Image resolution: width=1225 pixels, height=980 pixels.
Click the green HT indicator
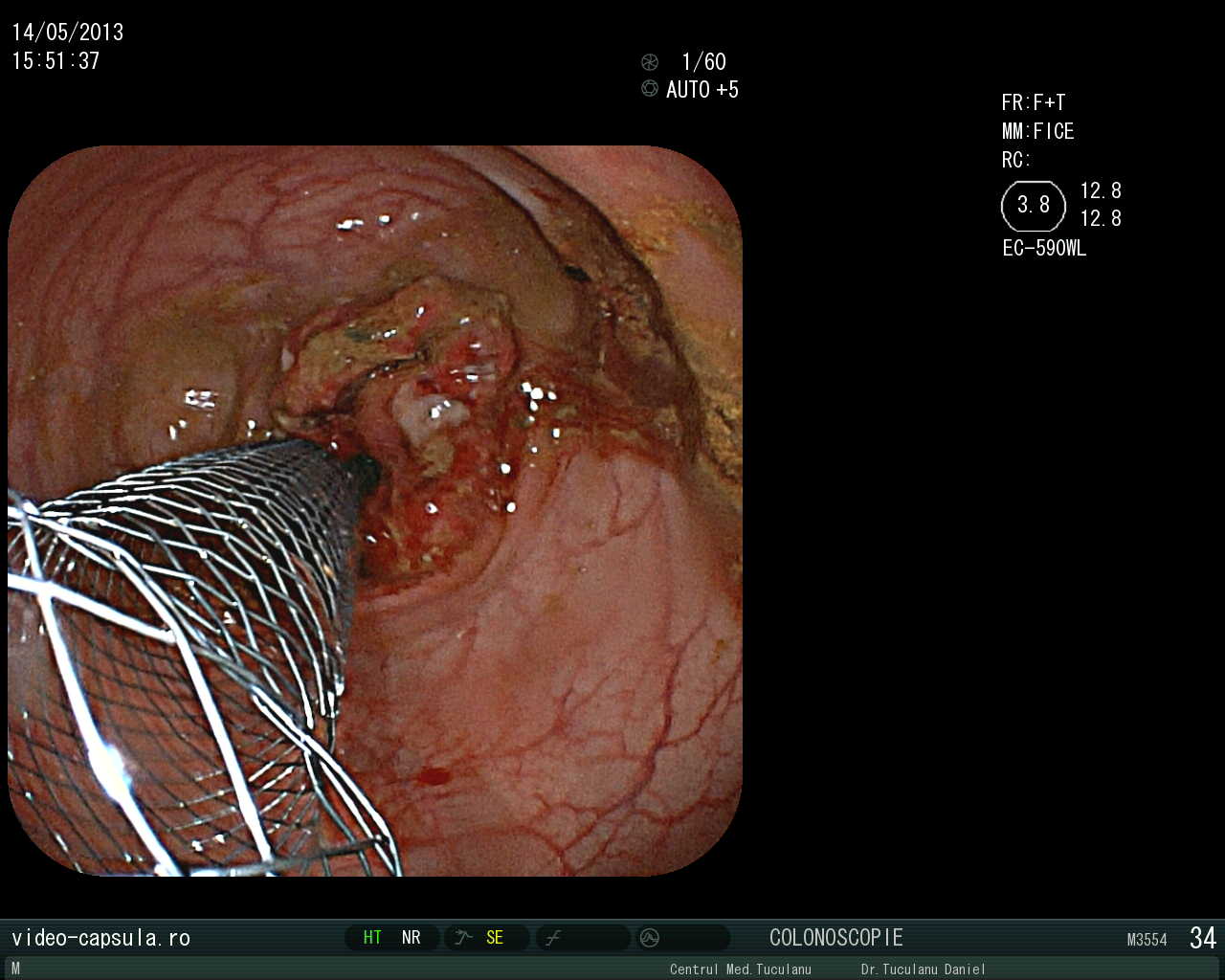point(372,938)
